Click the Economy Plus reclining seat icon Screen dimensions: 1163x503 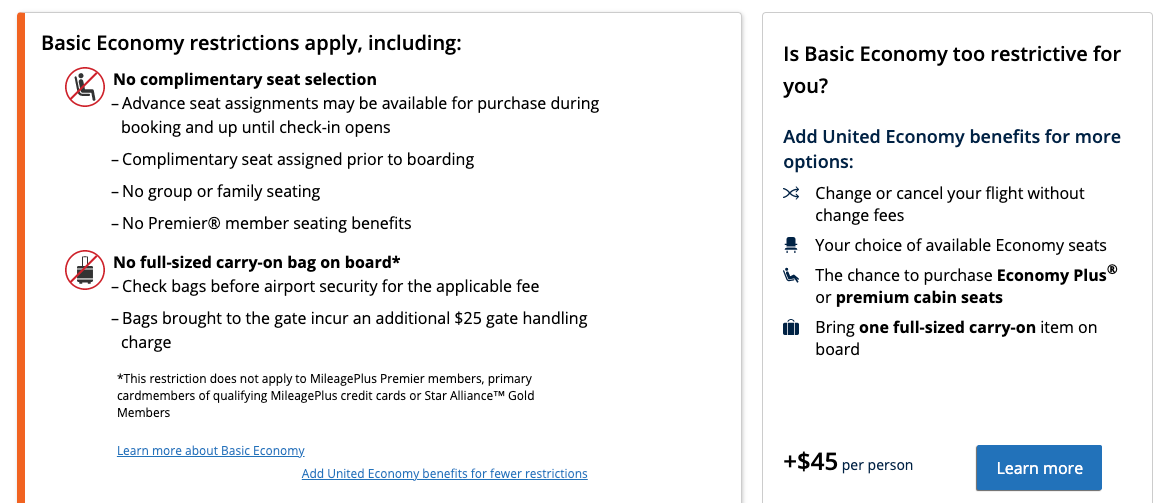[x=791, y=275]
